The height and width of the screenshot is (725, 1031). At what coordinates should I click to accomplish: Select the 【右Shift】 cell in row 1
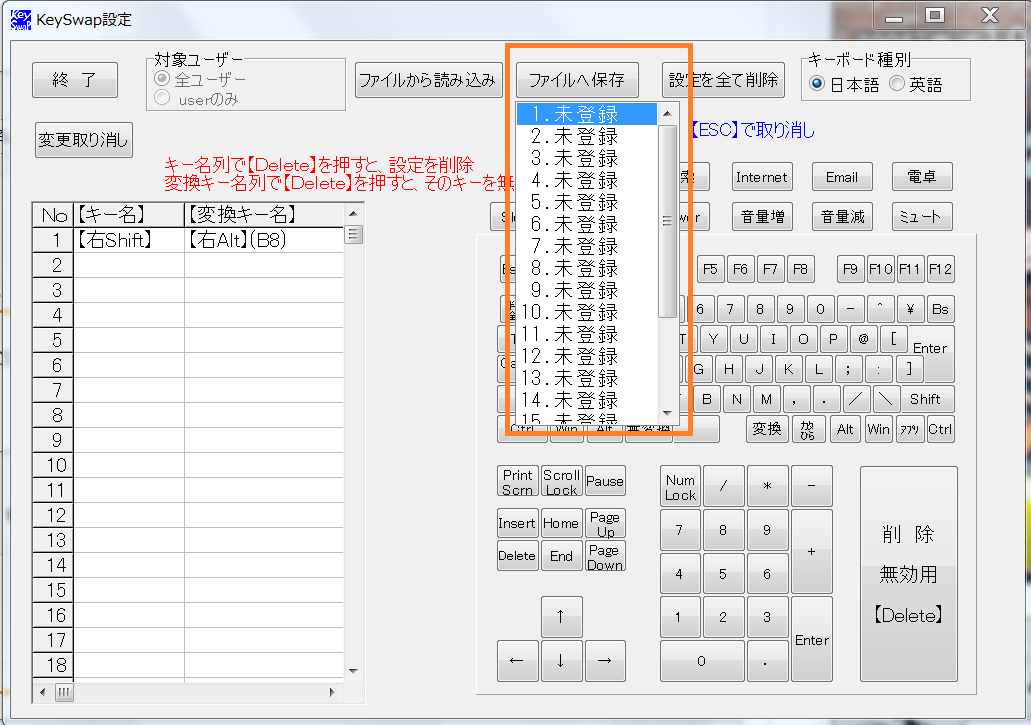click(x=129, y=240)
